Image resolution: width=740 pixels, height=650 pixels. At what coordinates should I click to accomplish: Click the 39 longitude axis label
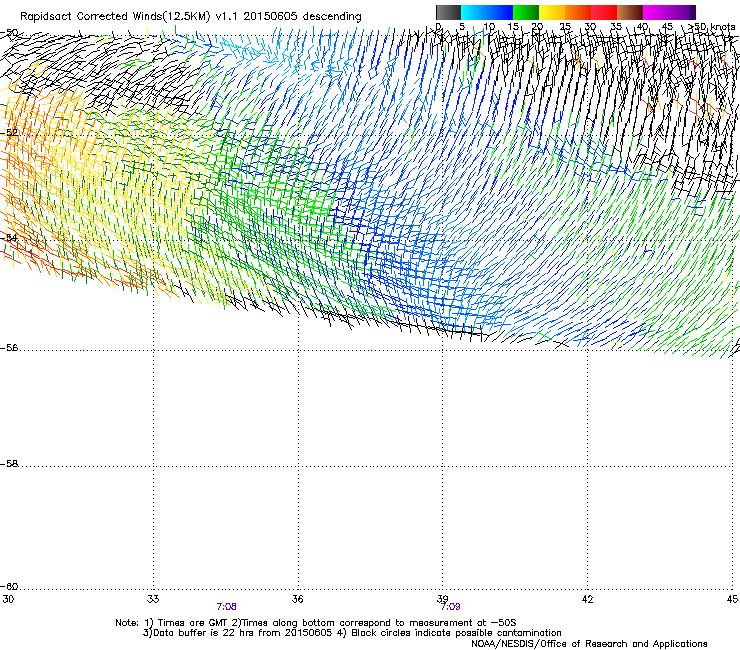[x=443, y=599]
